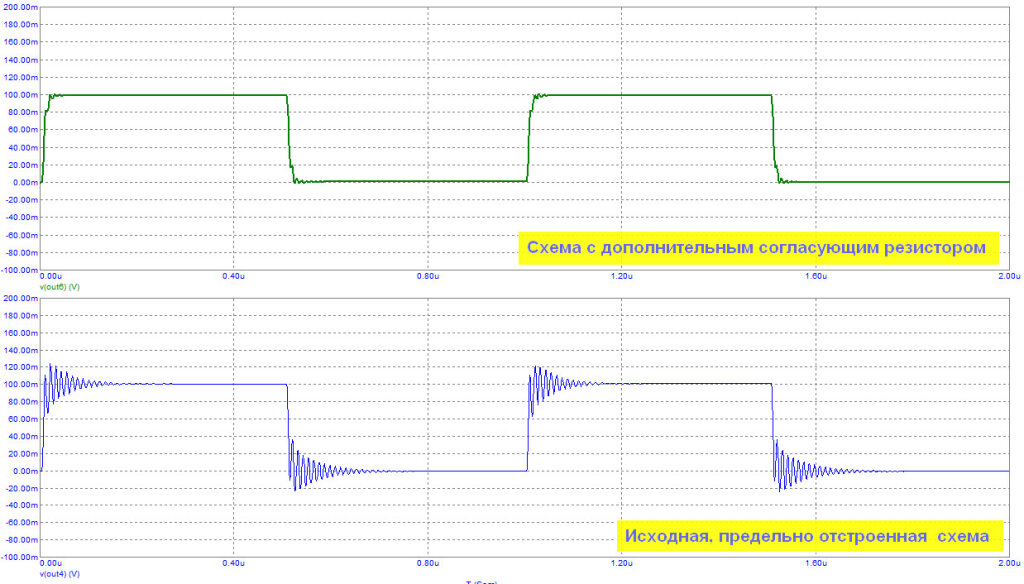Select the yellow annotation in the bottom plot
The image size is (1024, 584).
(x=807, y=537)
